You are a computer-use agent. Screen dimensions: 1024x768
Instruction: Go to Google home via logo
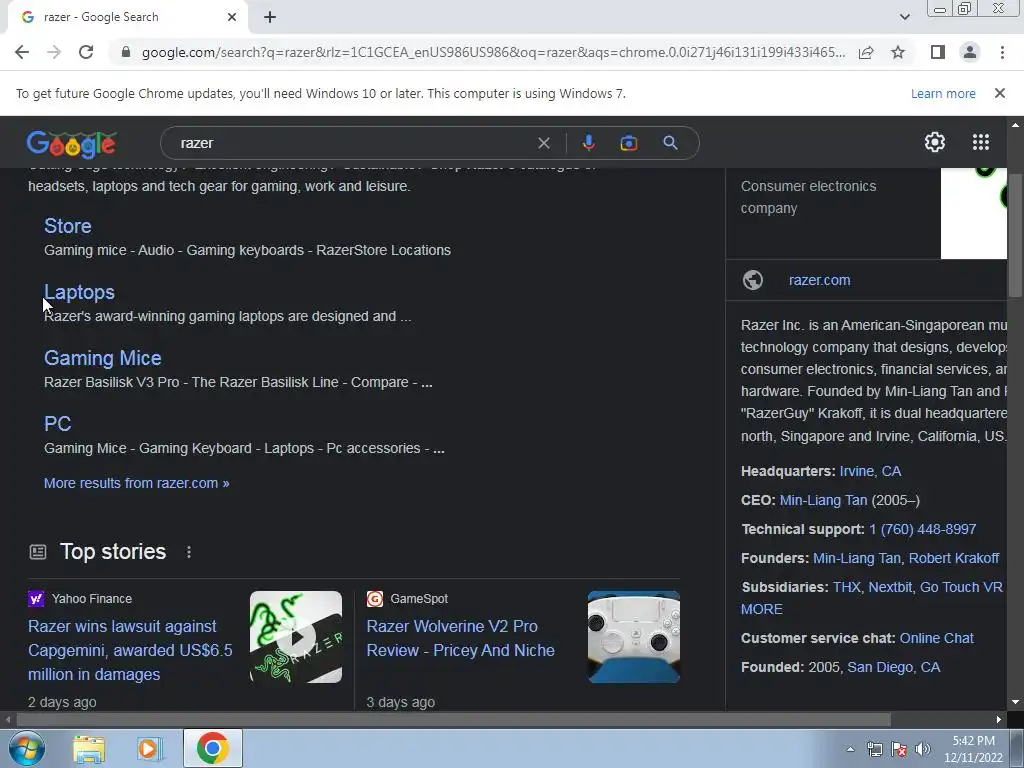tap(71, 144)
